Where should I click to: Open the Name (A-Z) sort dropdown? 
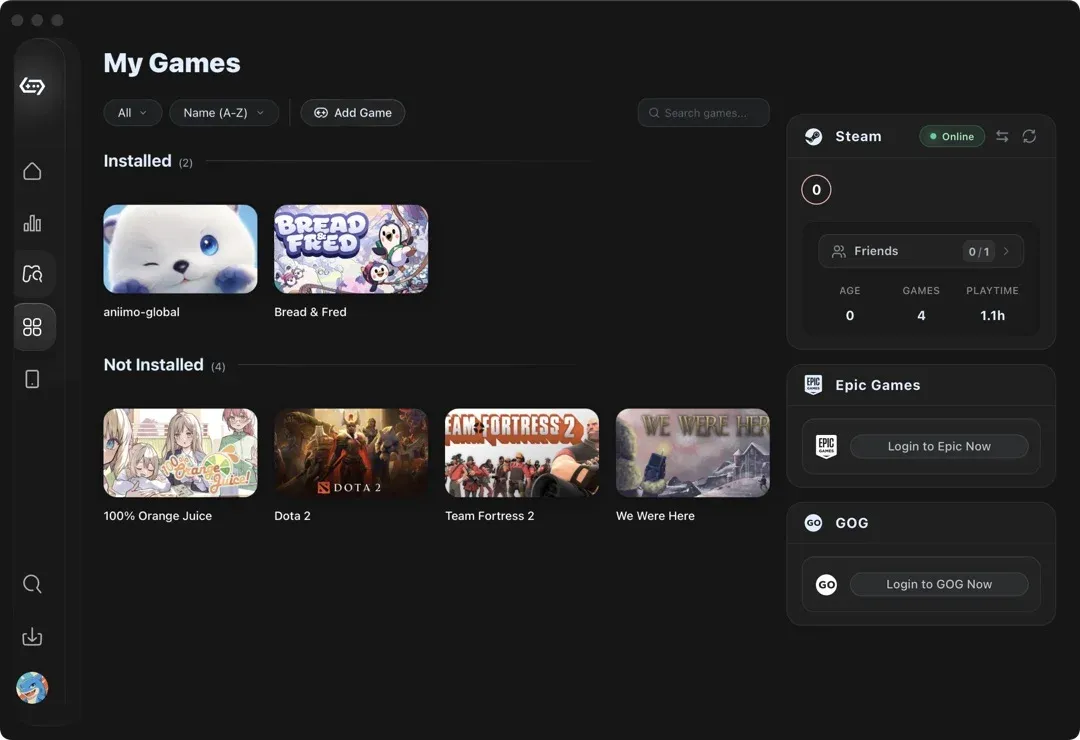click(224, 113)
